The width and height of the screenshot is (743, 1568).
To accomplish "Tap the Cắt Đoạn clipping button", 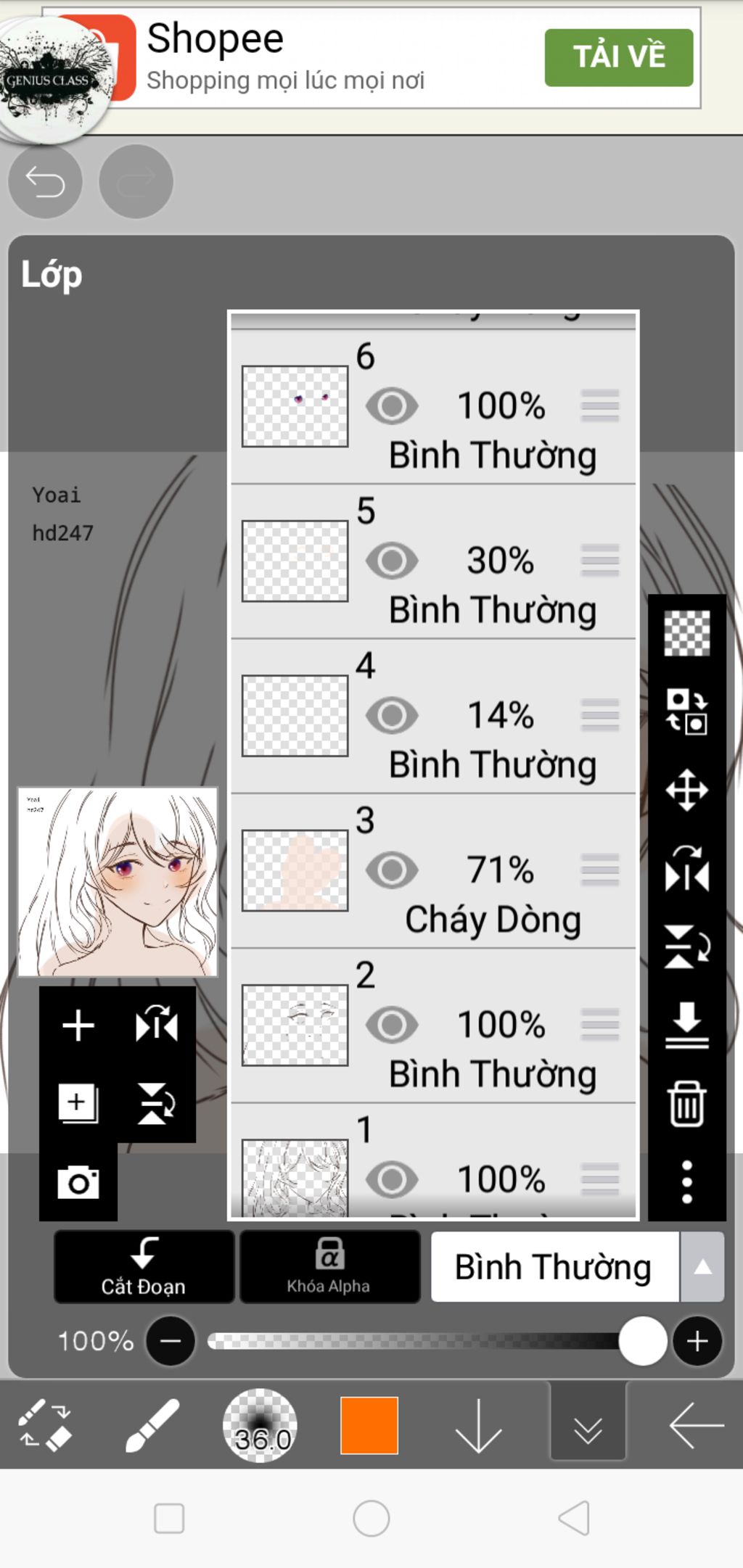I will pyautogui.click(x=144, y=1267).
